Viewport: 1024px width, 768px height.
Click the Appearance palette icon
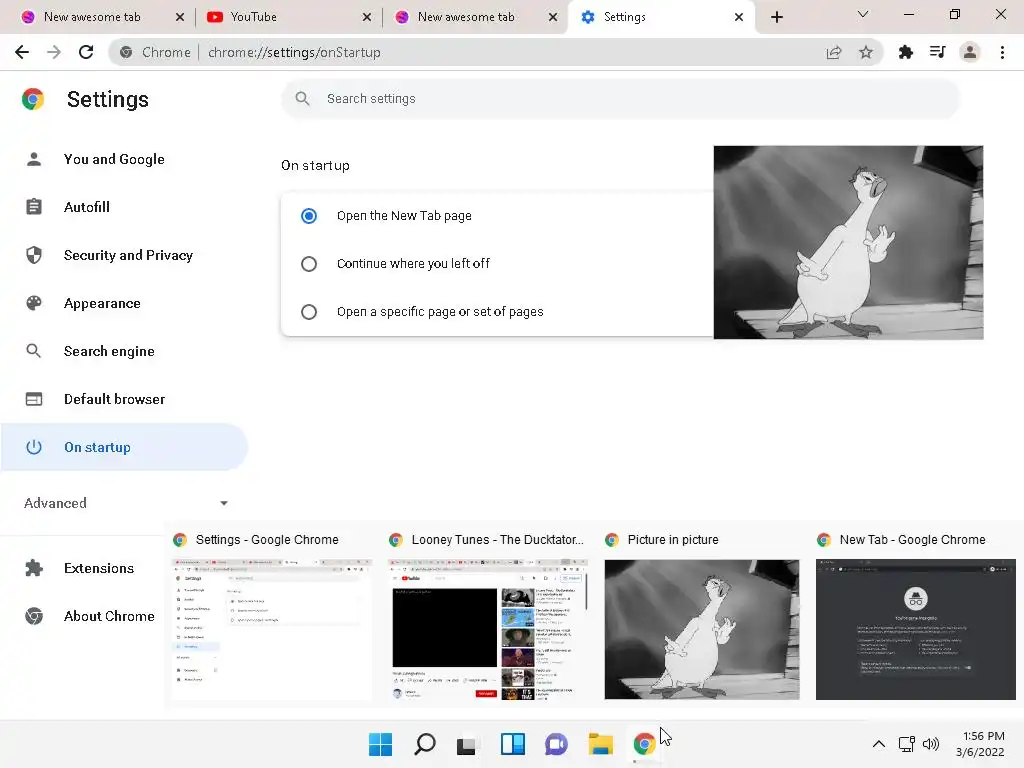click(34, 303)
